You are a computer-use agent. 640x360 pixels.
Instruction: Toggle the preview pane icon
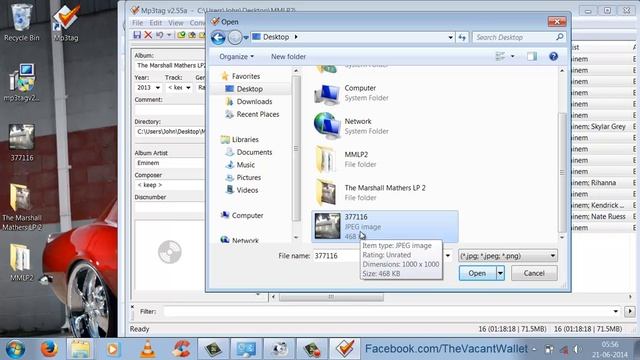[532, 56]
